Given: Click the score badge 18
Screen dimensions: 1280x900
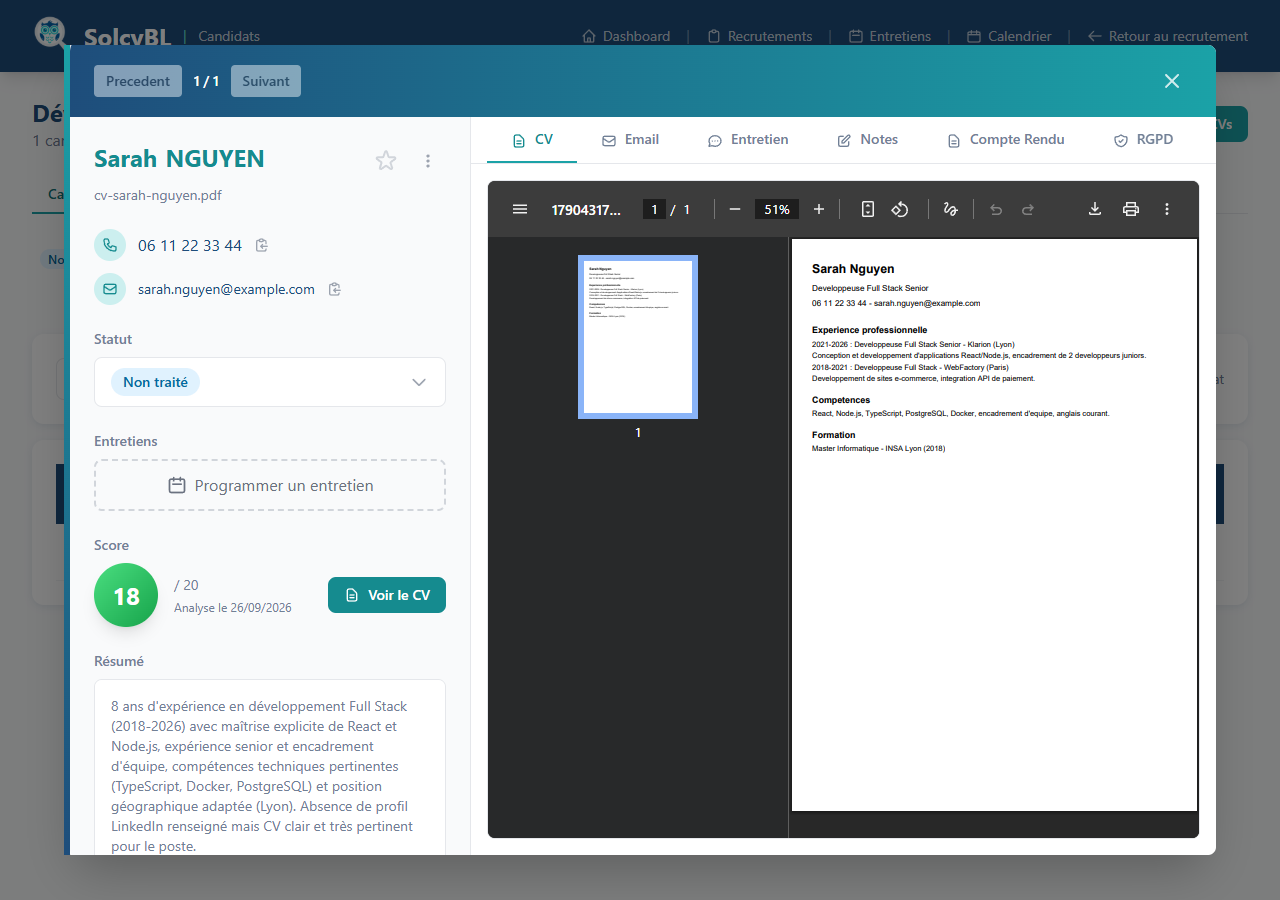Looking at the screenshot, I should coord(126,595).
